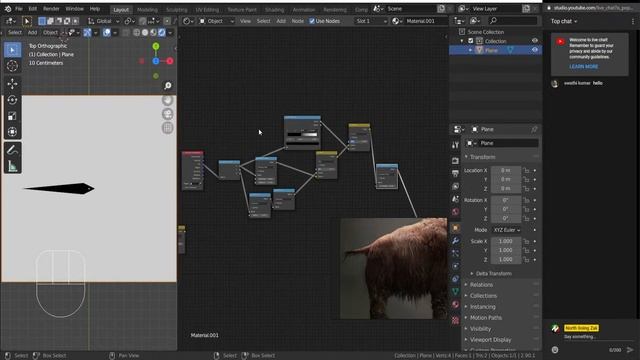Open the Material properties tab

point(456,304)
